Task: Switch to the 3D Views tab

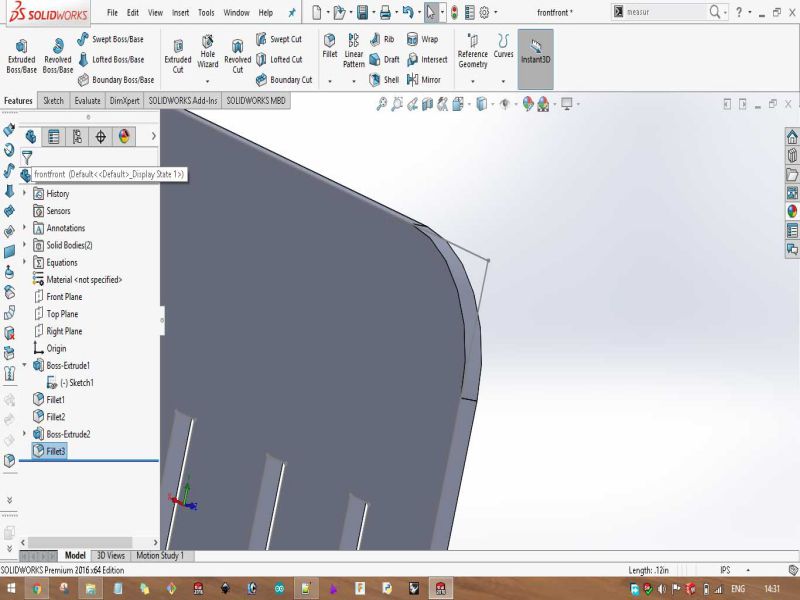Action: 111,555
